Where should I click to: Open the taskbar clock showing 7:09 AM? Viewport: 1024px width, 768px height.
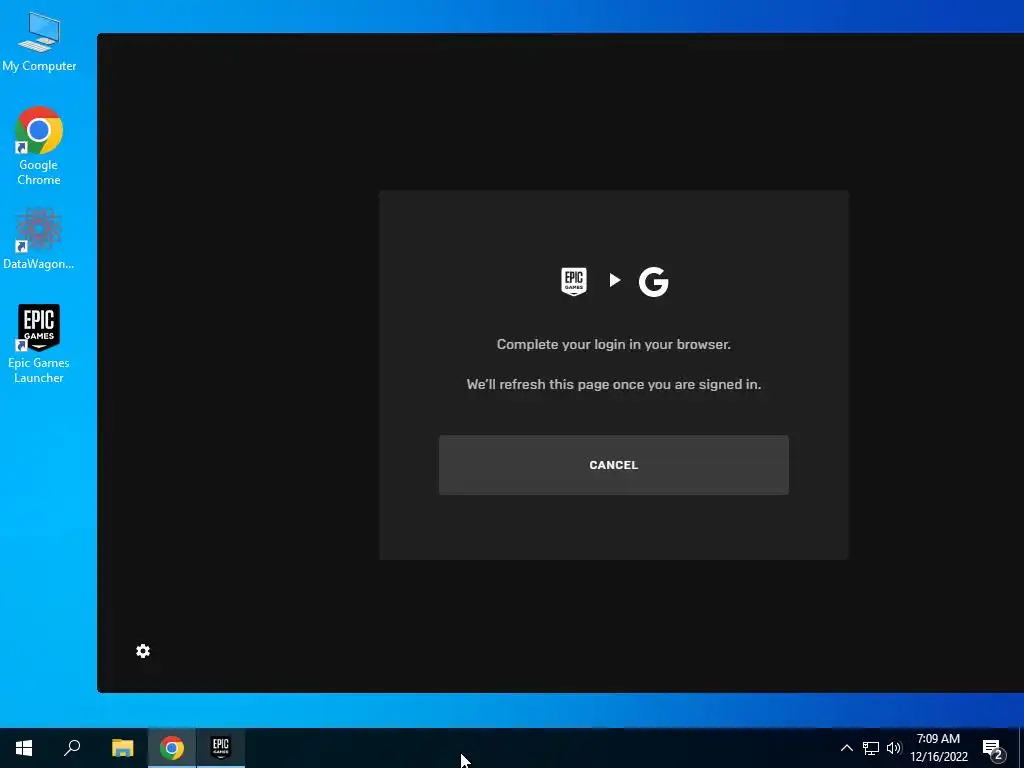(x=938, y=748)
